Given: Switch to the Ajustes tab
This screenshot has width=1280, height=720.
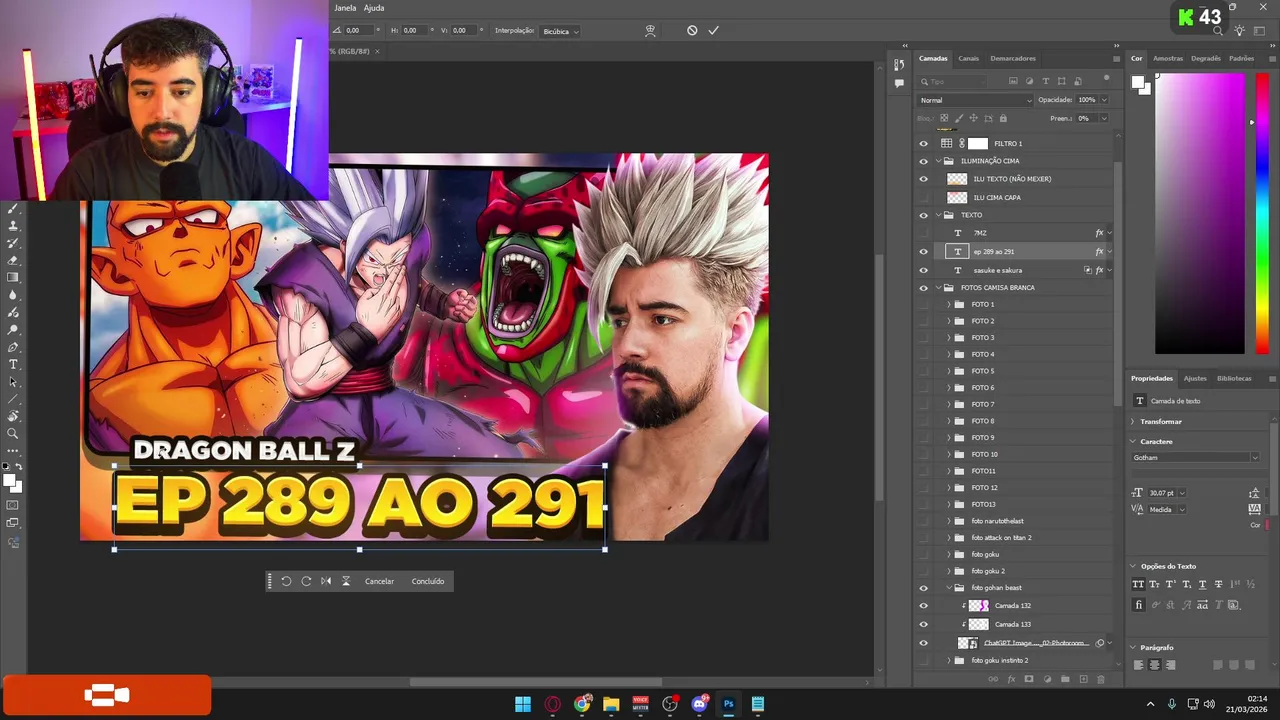Looking at the screenshot, I should (1195, 378).
